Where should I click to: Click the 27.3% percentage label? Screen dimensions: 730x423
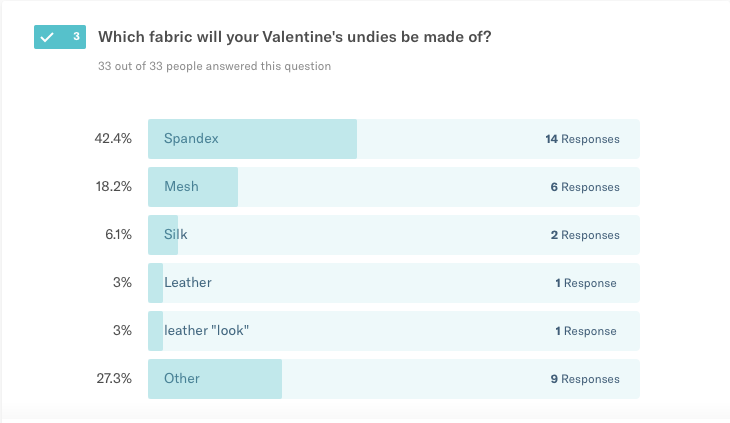click(x=114, y=378)
